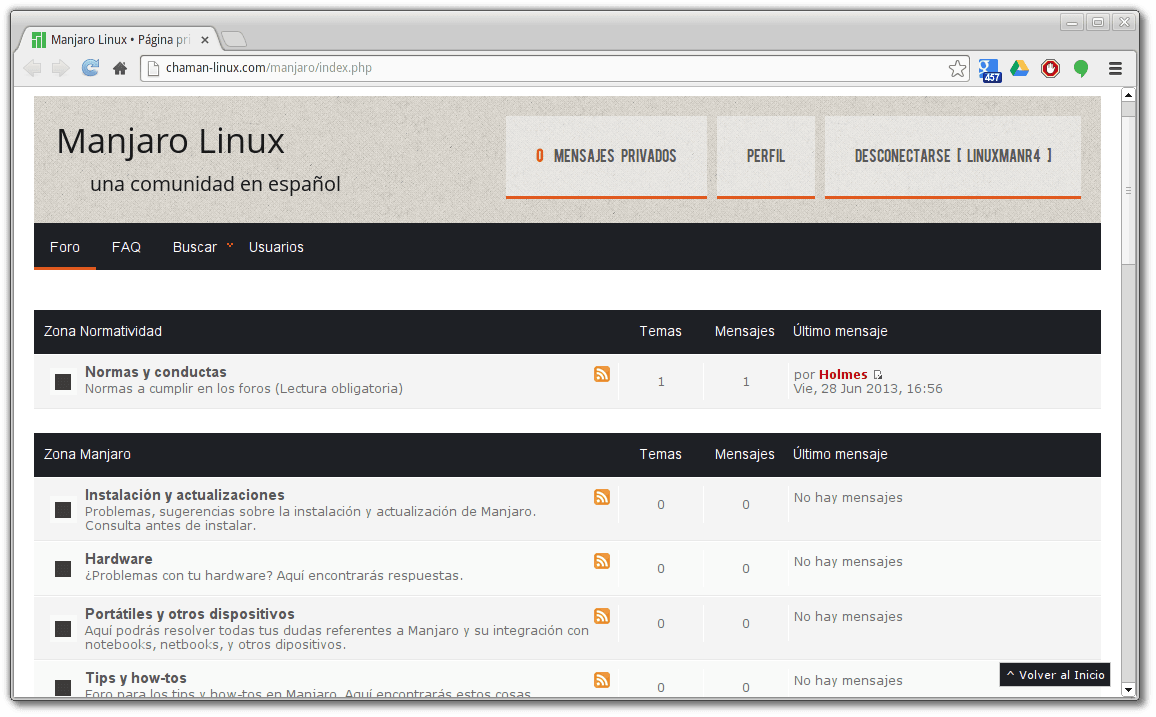Click the Volver al Inicio button
Screen dimensions: 1156x717
coord(1054,674)
